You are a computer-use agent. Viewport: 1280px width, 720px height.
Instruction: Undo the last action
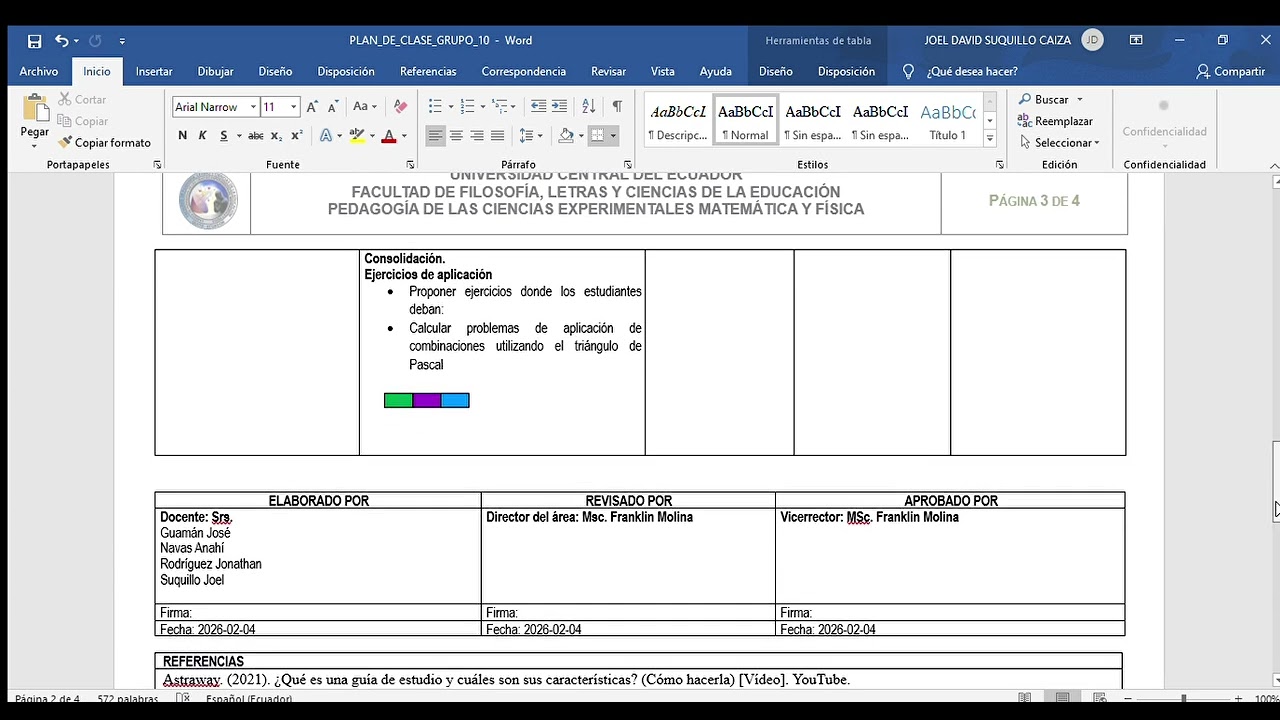(x=62, y=41)
